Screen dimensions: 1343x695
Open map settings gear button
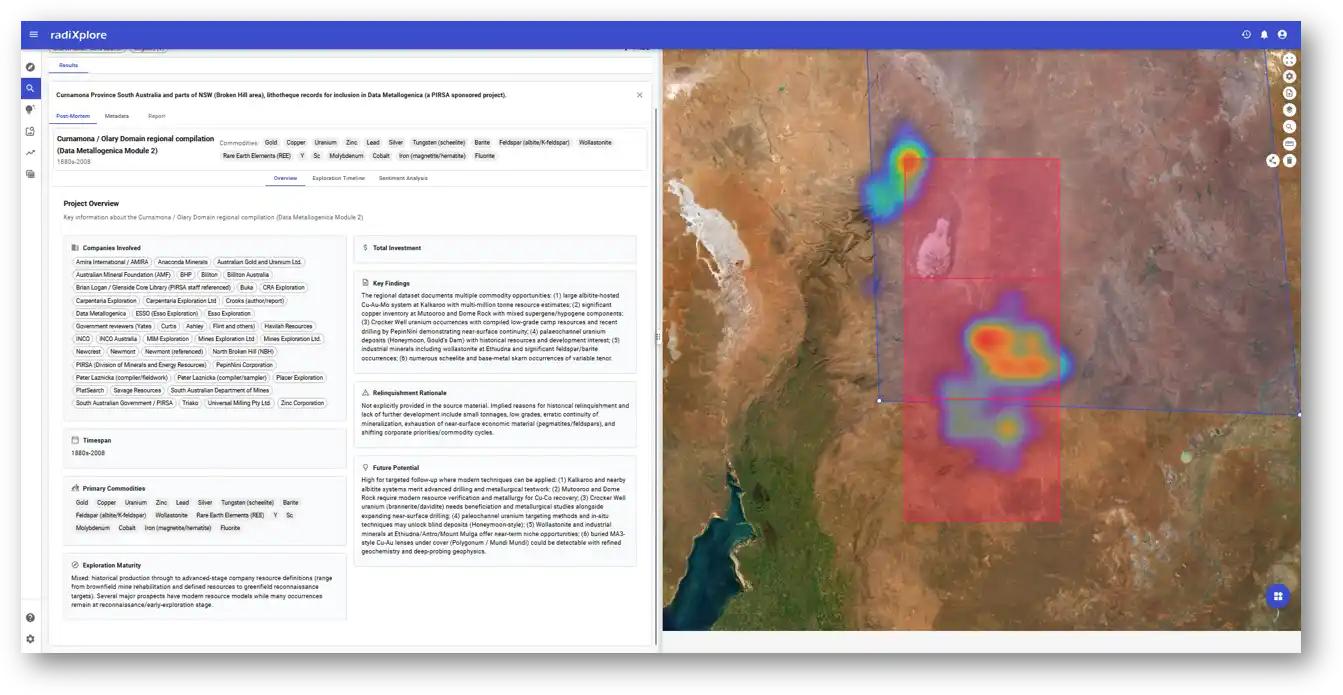(1289, 76)
